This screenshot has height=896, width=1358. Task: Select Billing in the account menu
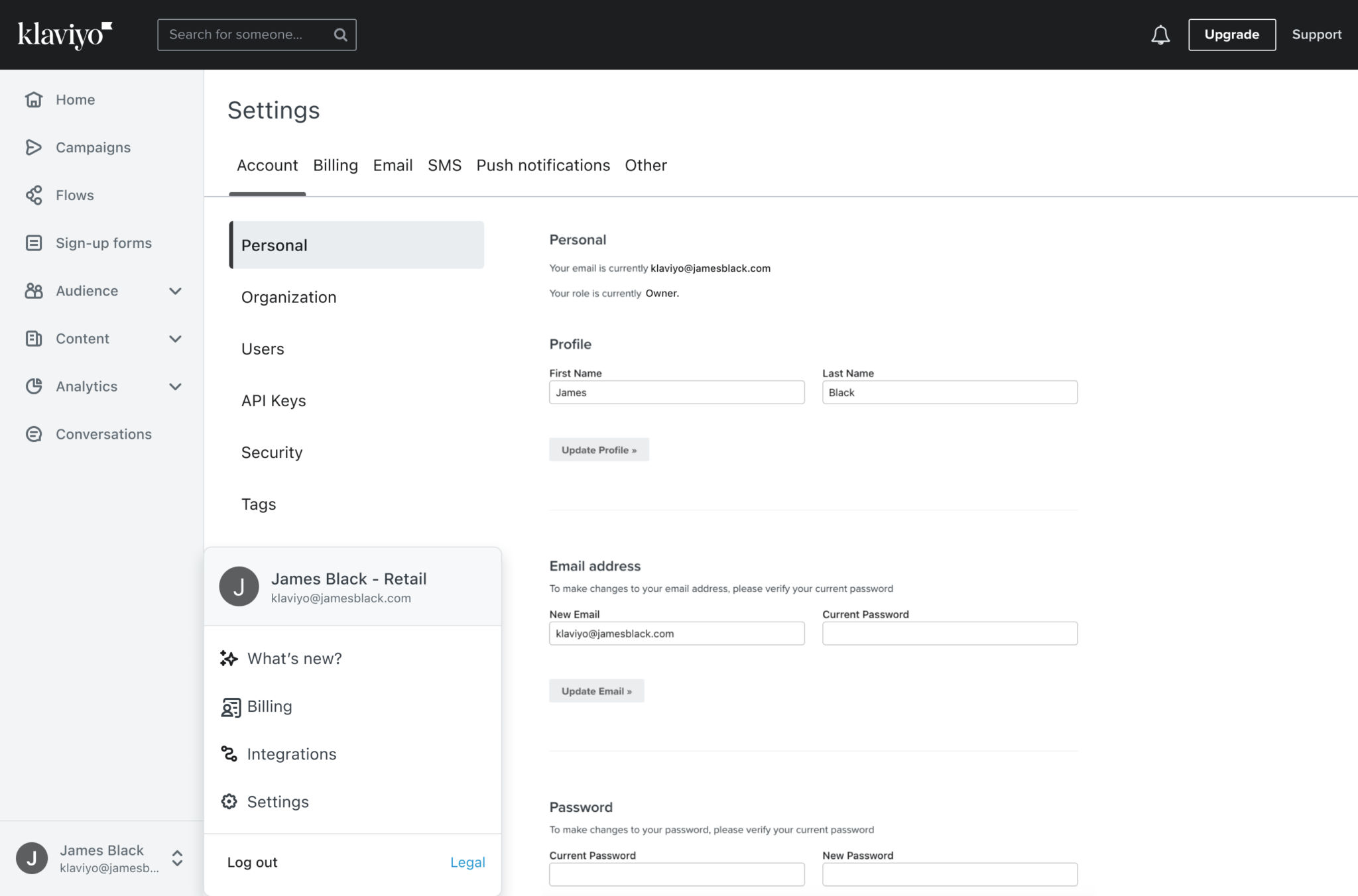[269, 706]
